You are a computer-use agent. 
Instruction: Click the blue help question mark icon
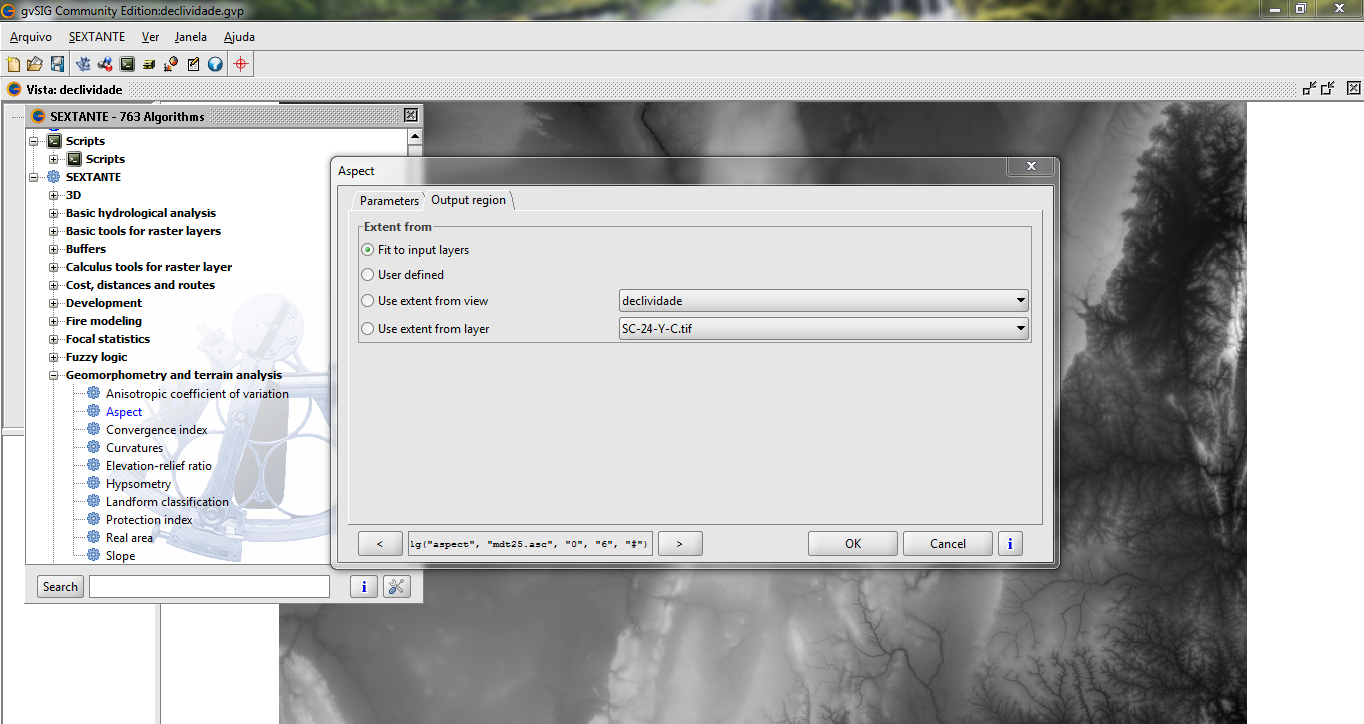215,64
